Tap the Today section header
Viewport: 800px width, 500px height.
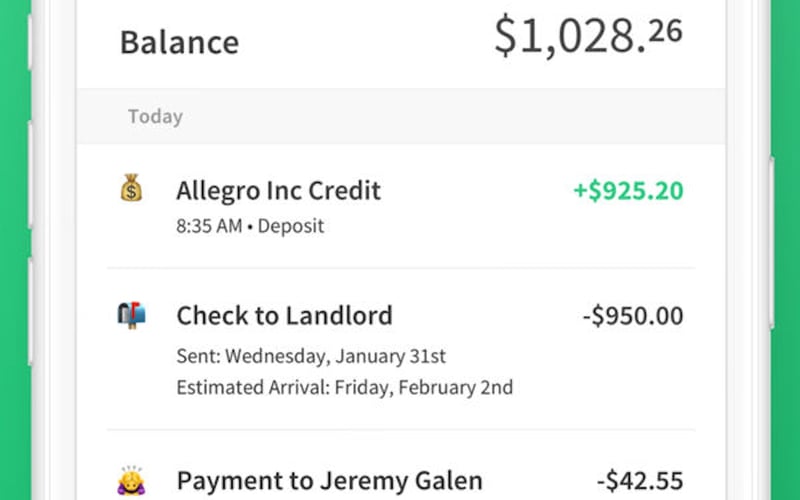(x=155, y=117)
